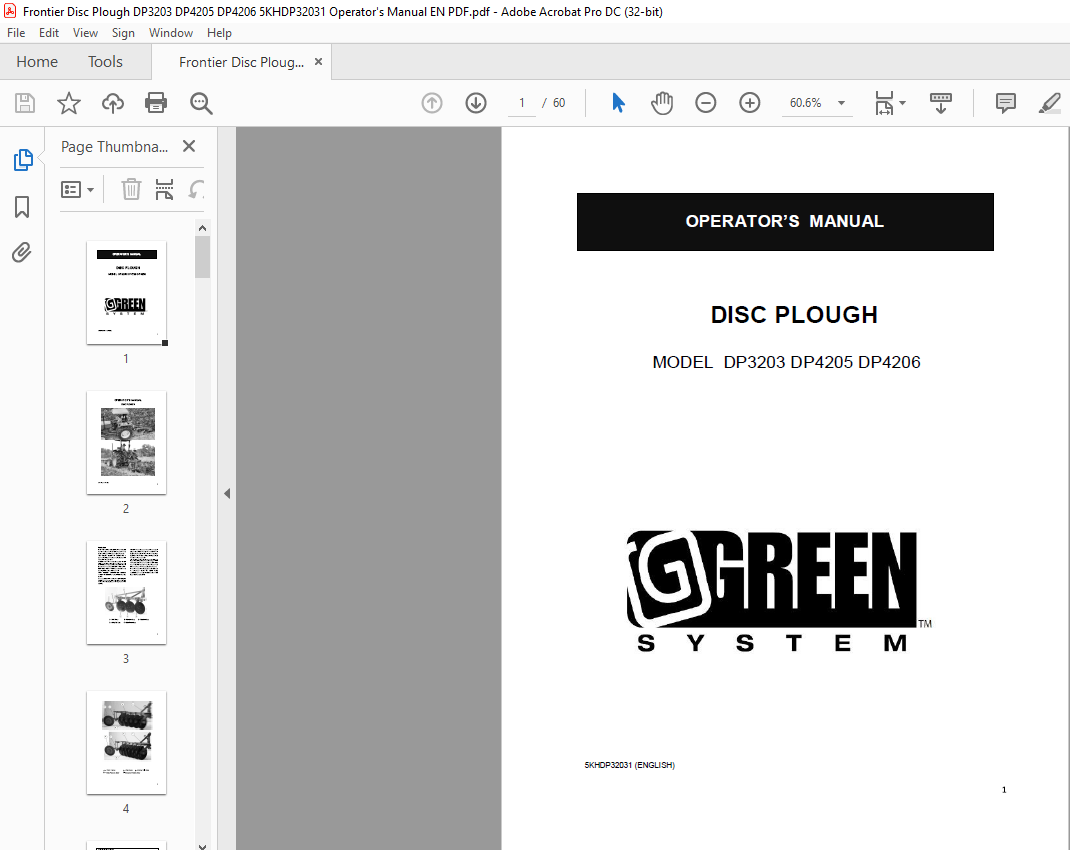The image size is (1070, 850).
Task: Close the Page Thumbnails panel
Action: pos(189,146)
